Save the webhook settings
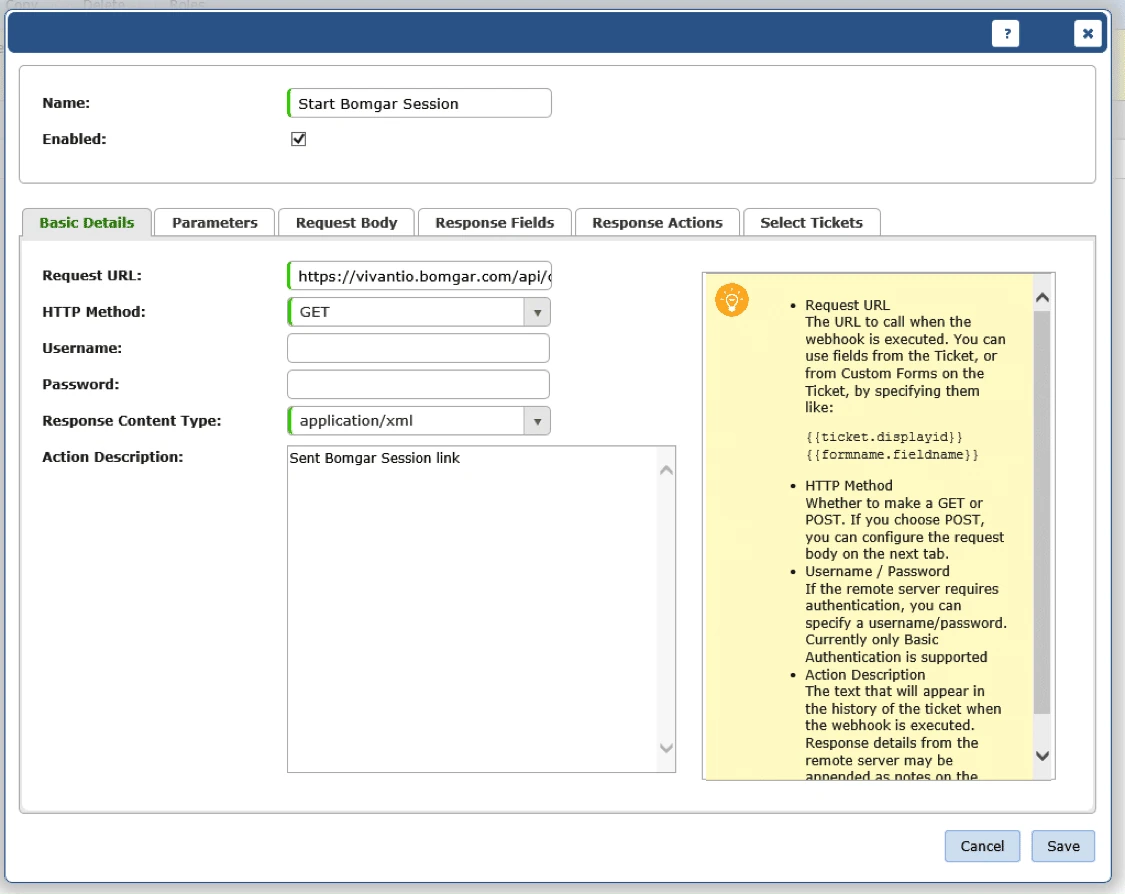This screenshot has width=1125, height=895. pos(1063,846)
